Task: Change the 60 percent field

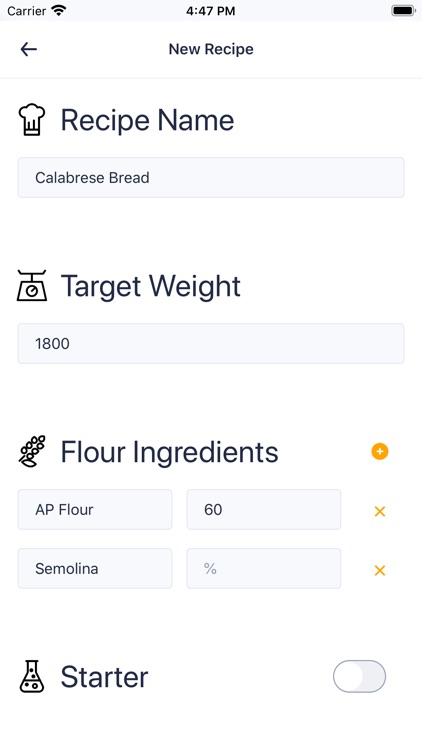Action: (x=264, y=509)
